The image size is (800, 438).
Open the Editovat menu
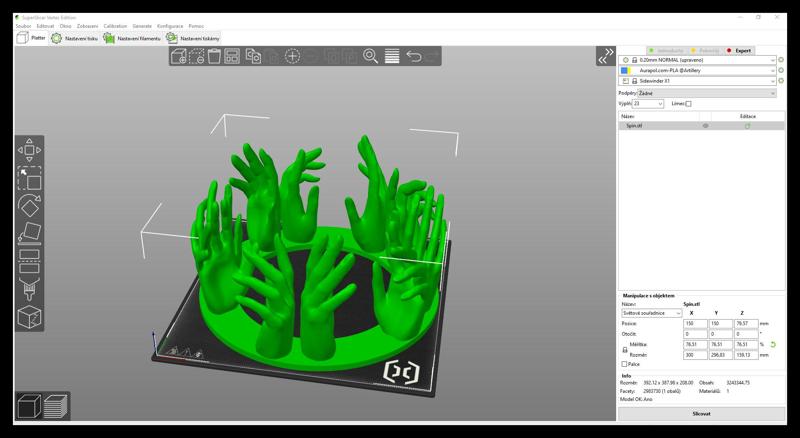pyautogui.click(x=45, y=26)
